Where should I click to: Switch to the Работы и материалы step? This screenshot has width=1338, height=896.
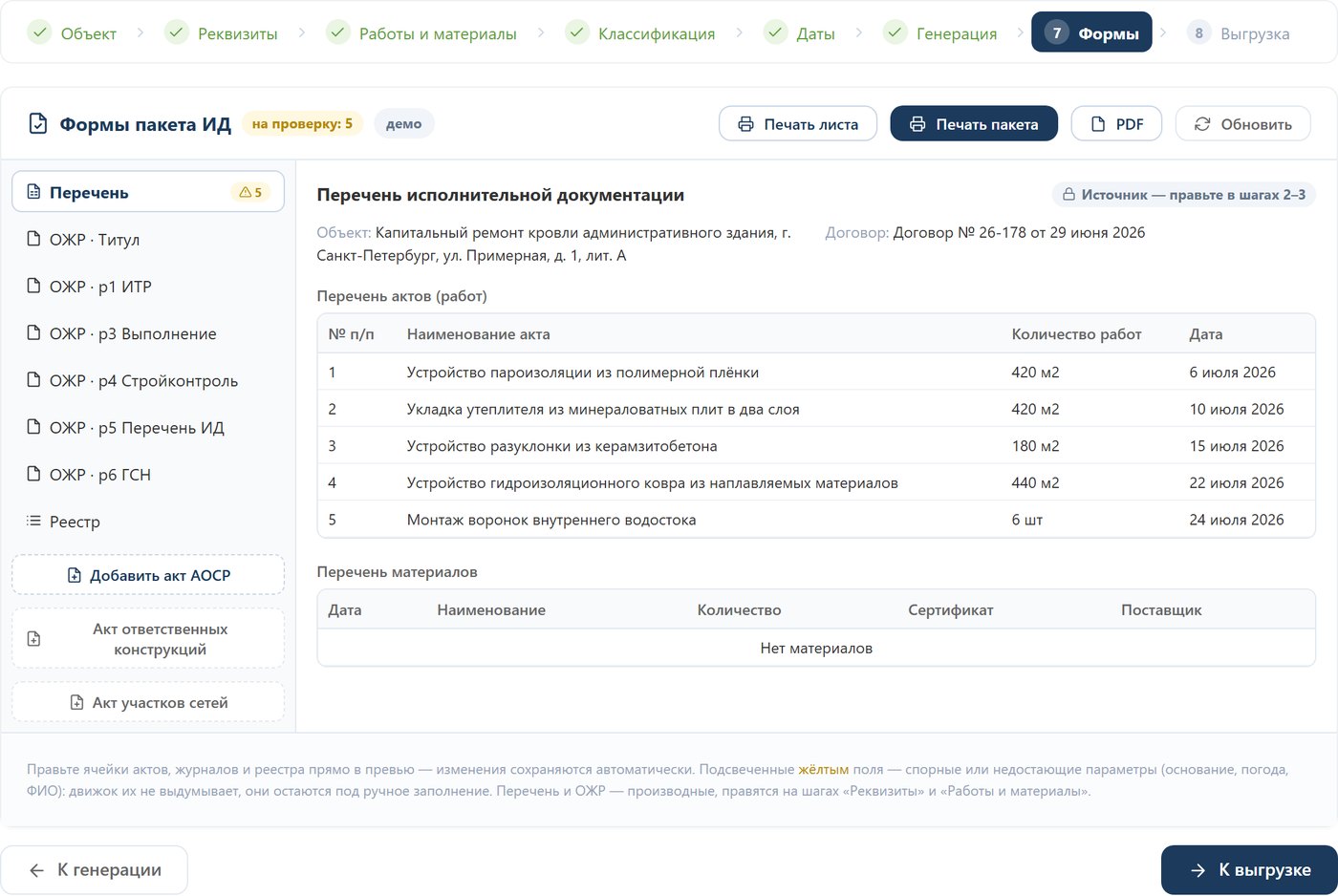(x=421, y=33)
